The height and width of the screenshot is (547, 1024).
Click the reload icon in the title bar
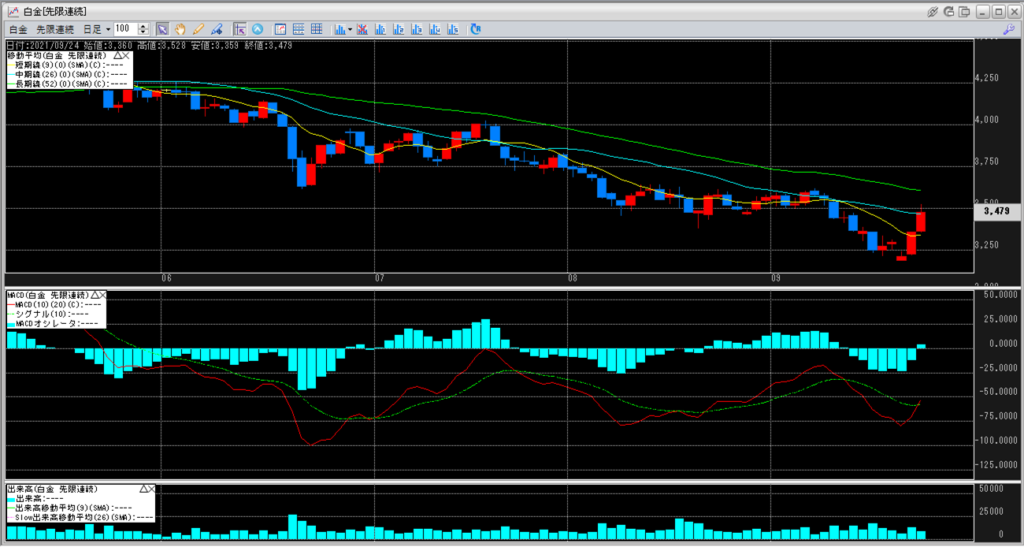(947, 11)
